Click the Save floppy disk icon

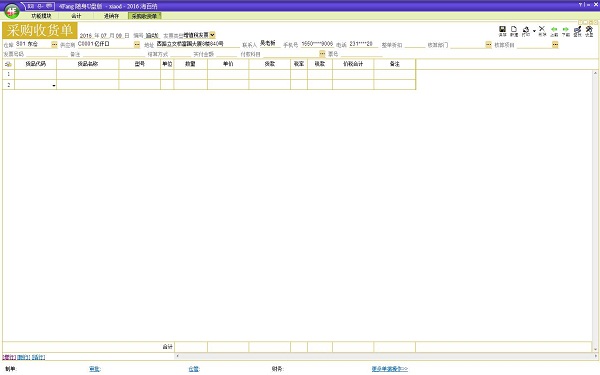pos(502,30)
